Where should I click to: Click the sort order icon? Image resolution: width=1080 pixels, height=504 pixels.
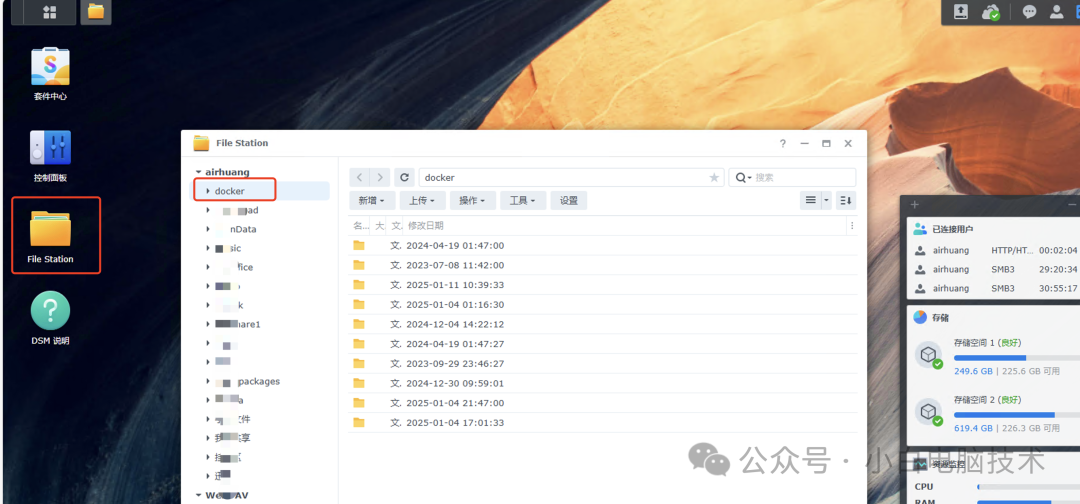tap(846, 200)
